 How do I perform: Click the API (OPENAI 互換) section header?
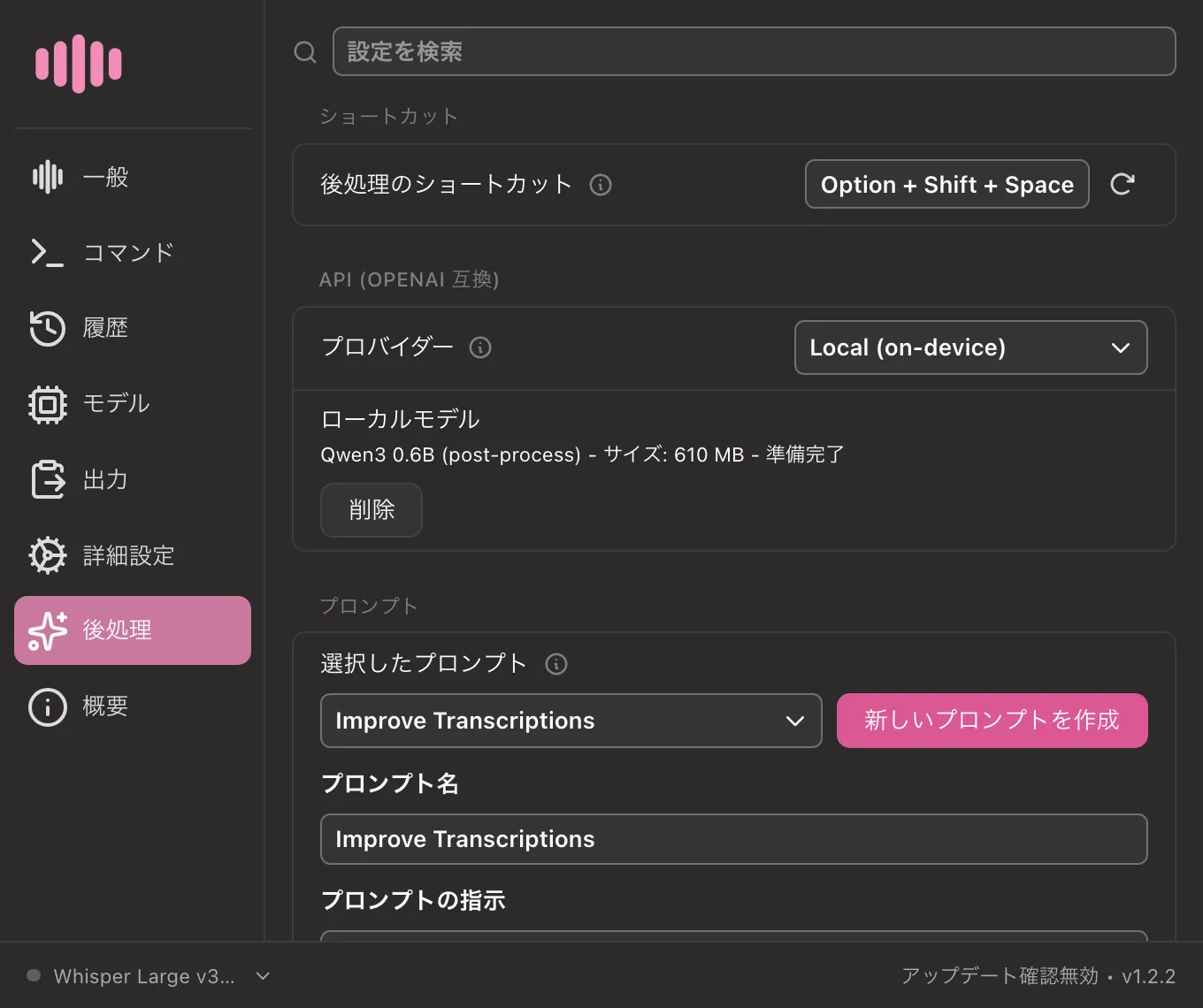[x=409, y=279]
